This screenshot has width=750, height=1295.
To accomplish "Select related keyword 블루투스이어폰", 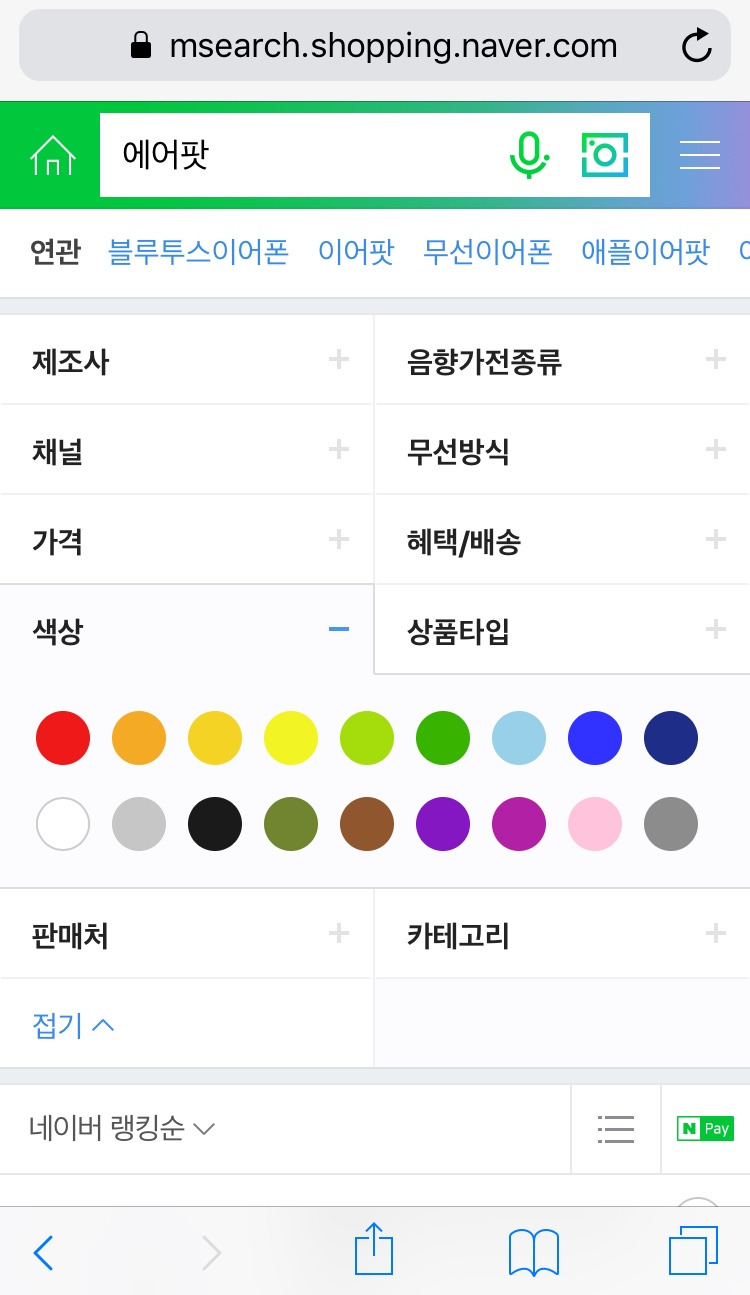I will click(x=198, y=252).
